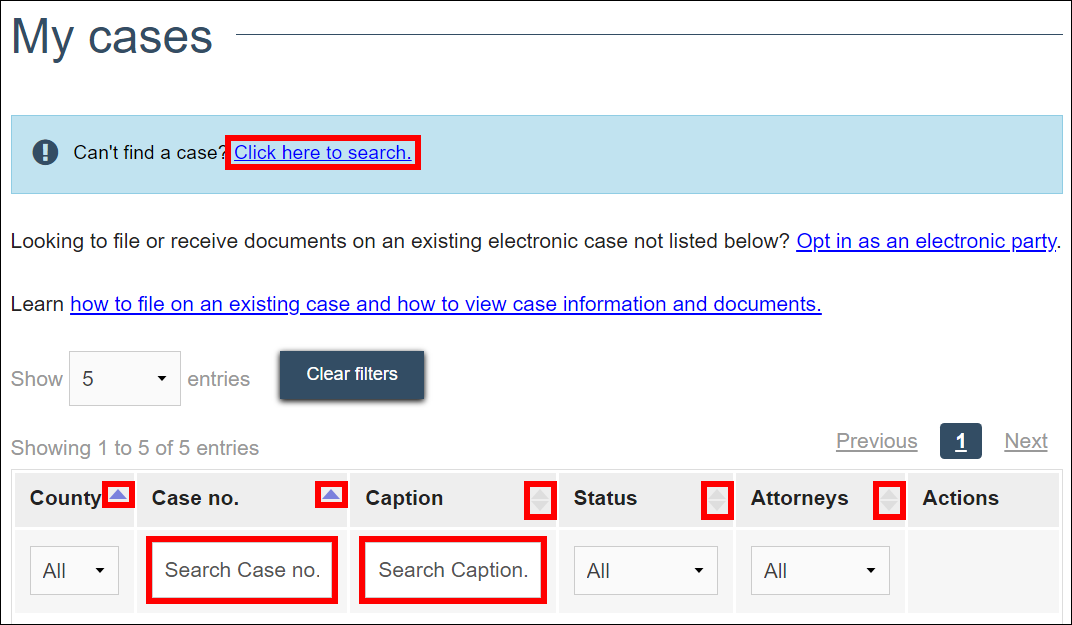
Task: Click the Attorneys column sort icon
Action: point(889,499)
